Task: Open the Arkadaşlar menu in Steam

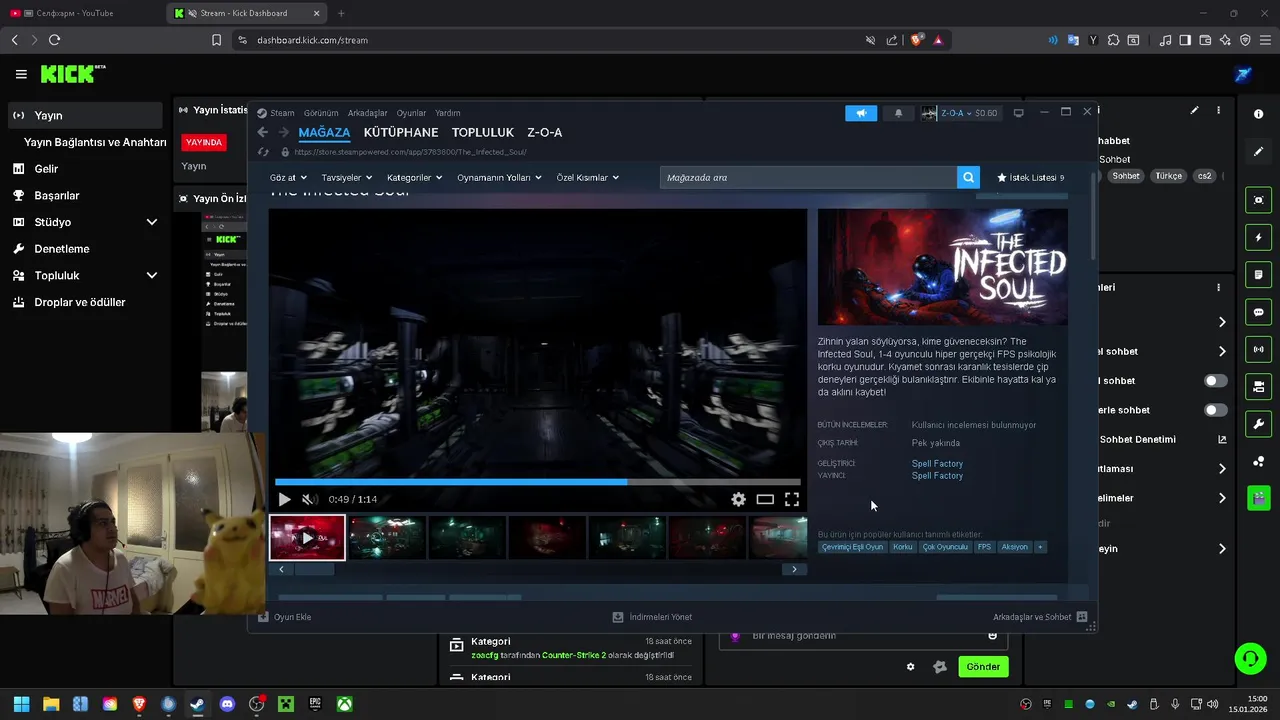Action: click(x=367, y=113)
